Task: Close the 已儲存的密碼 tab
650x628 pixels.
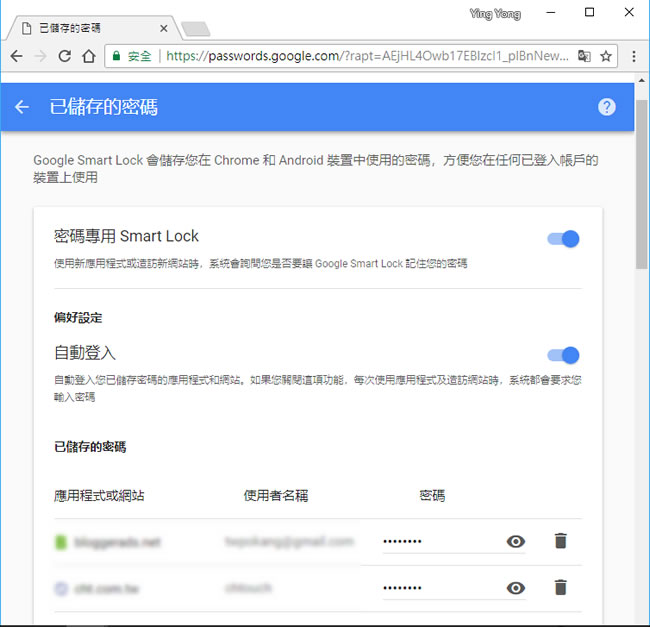Action: (164, 29)
